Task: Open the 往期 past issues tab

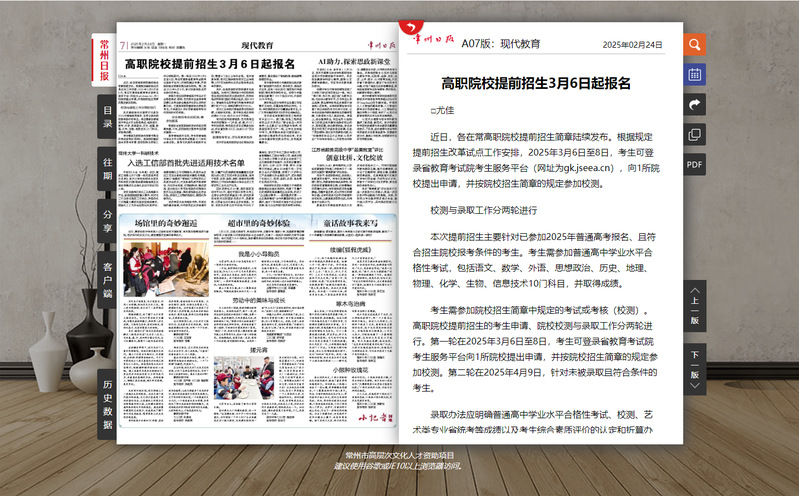Action: 106,169
